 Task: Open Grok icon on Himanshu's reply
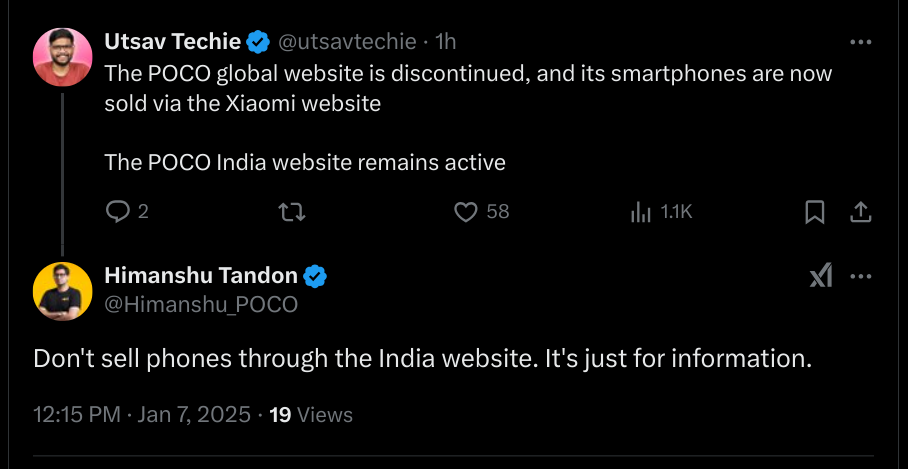coord(821,277)
